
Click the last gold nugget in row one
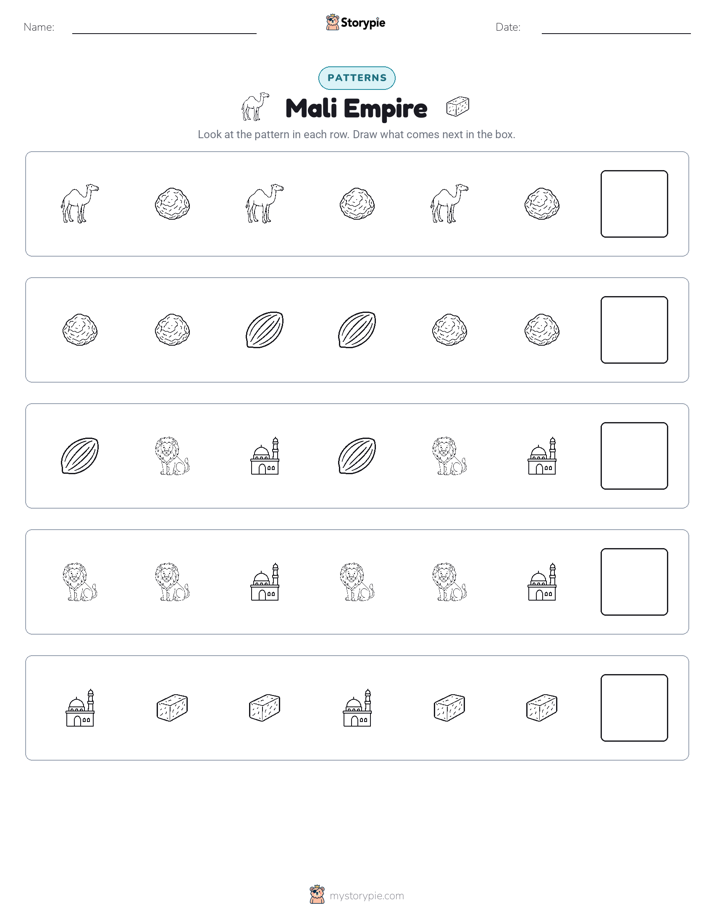tap(542, 204)
